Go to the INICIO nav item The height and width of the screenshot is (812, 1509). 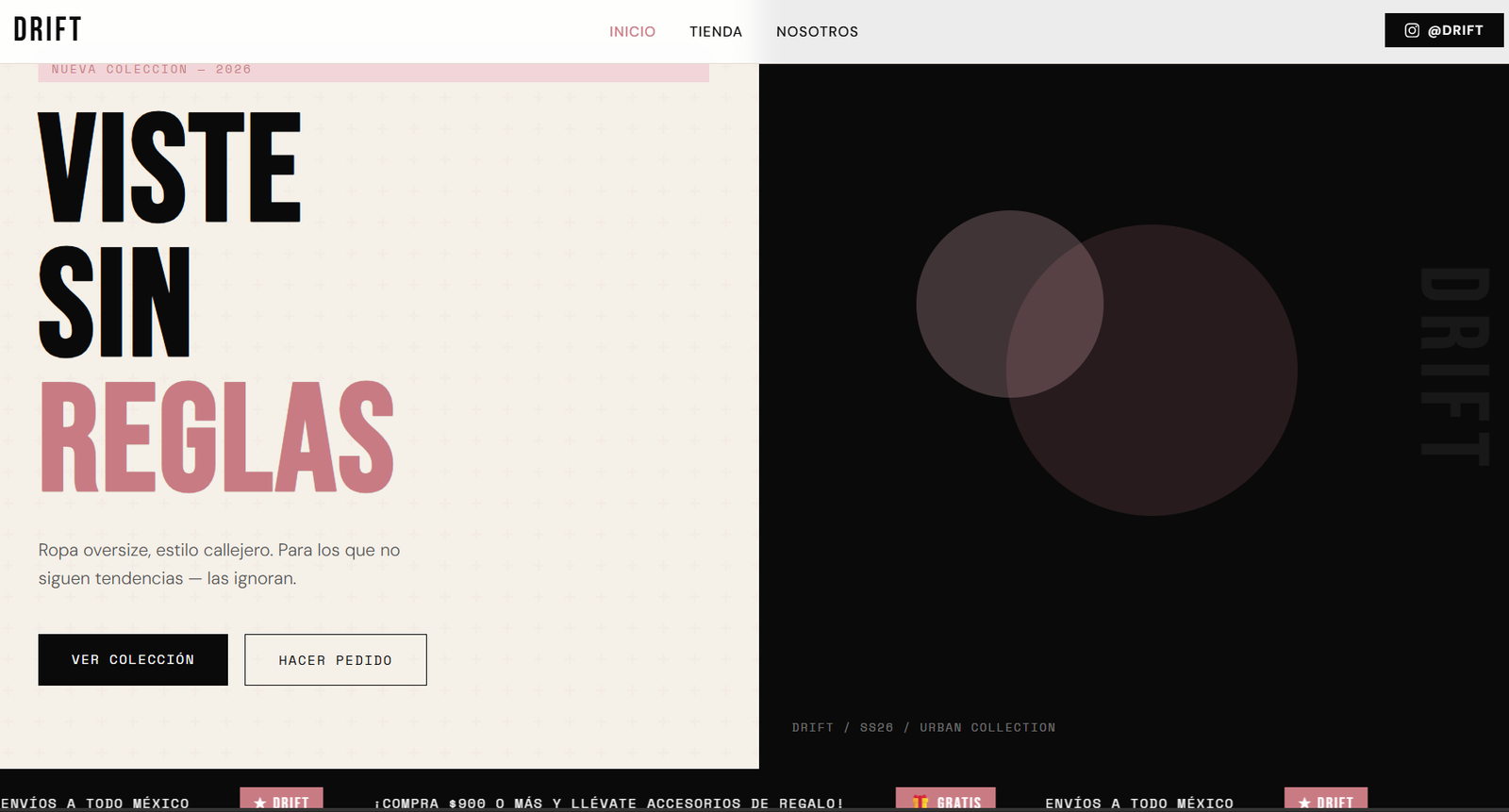pyautogui.click(x=632, y=32)
